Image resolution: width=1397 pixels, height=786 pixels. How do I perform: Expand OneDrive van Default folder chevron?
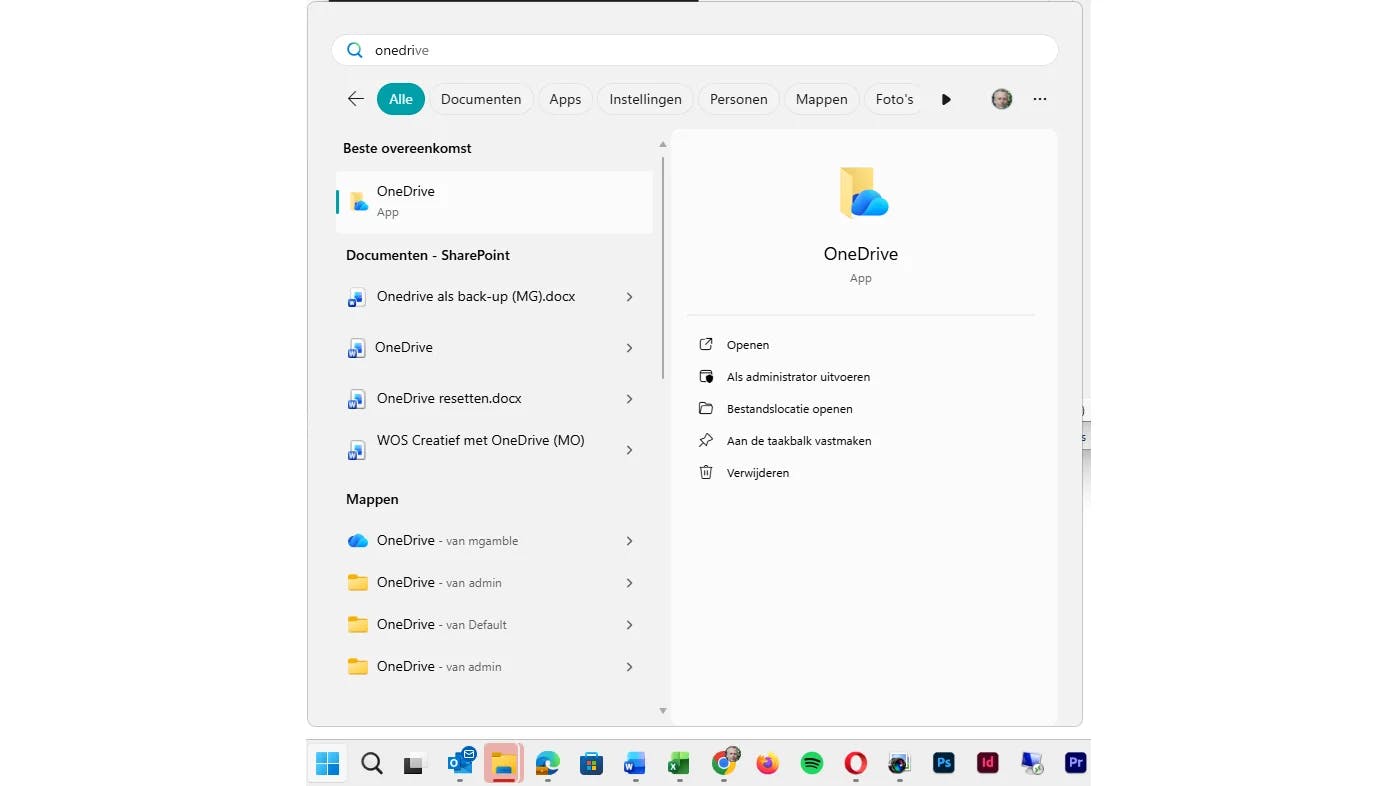[x=629, y=625]
